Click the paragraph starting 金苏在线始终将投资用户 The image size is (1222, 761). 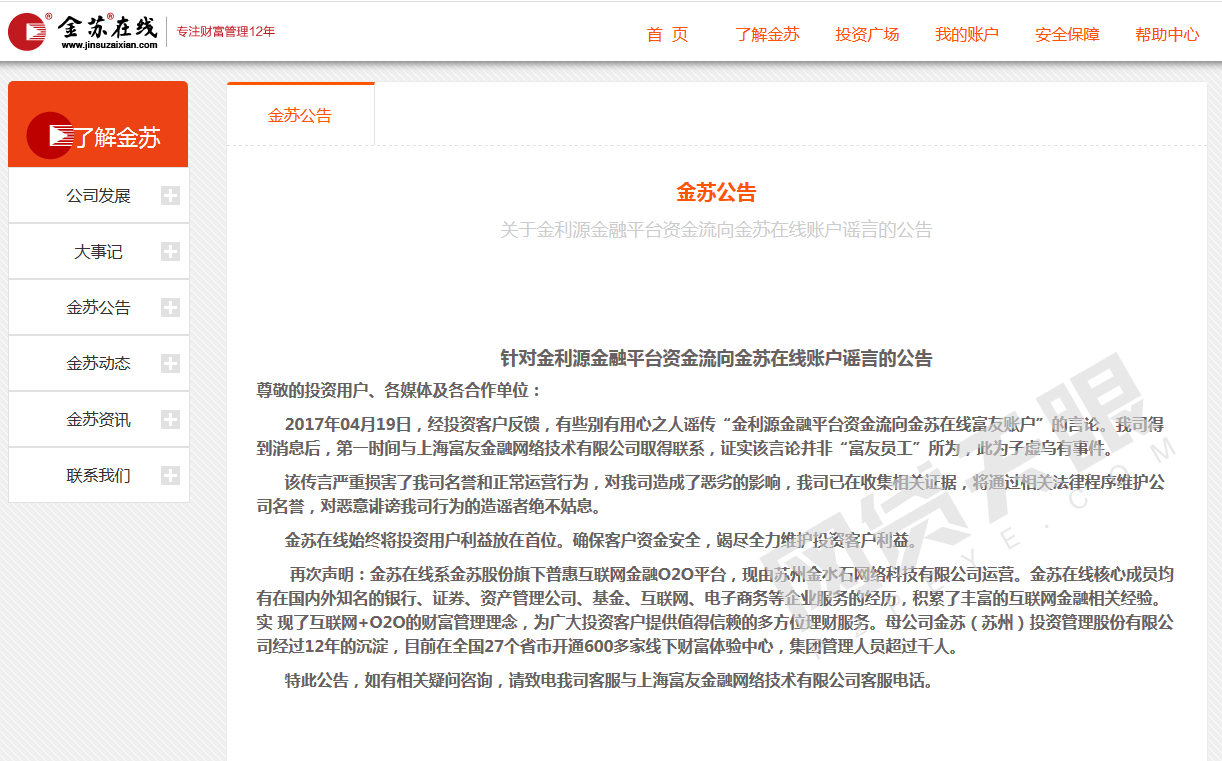coord(601,540)
